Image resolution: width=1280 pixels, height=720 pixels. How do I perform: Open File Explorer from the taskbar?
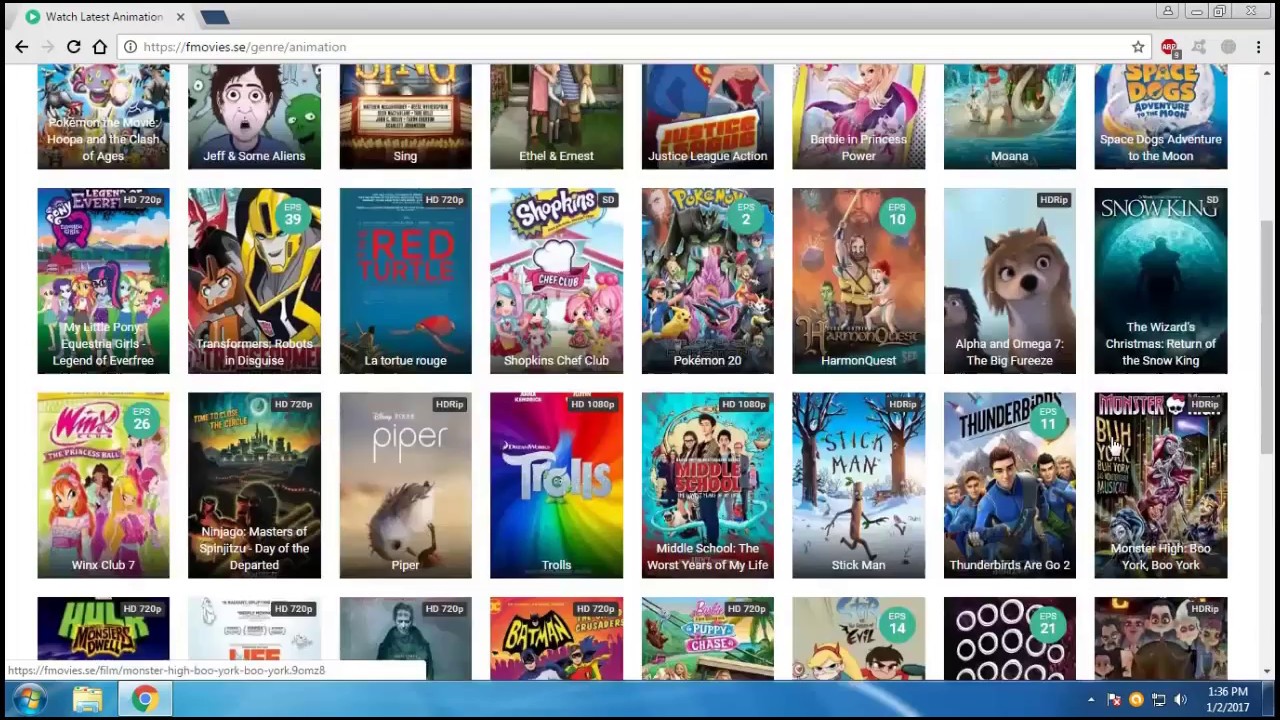coord(87,700)
